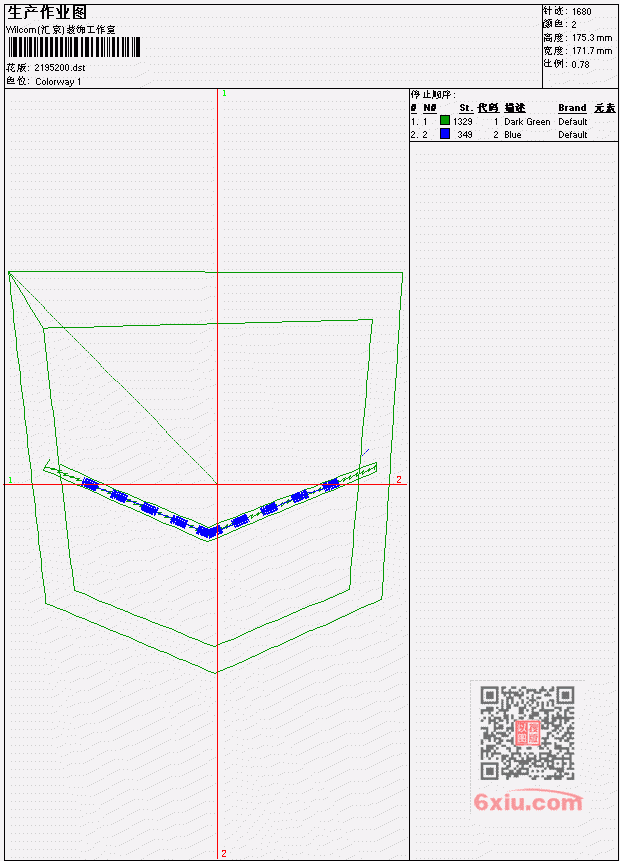Select the Dark Green stop sequence row
This screenshot has width=620, height=861.
tap(513, 121)
